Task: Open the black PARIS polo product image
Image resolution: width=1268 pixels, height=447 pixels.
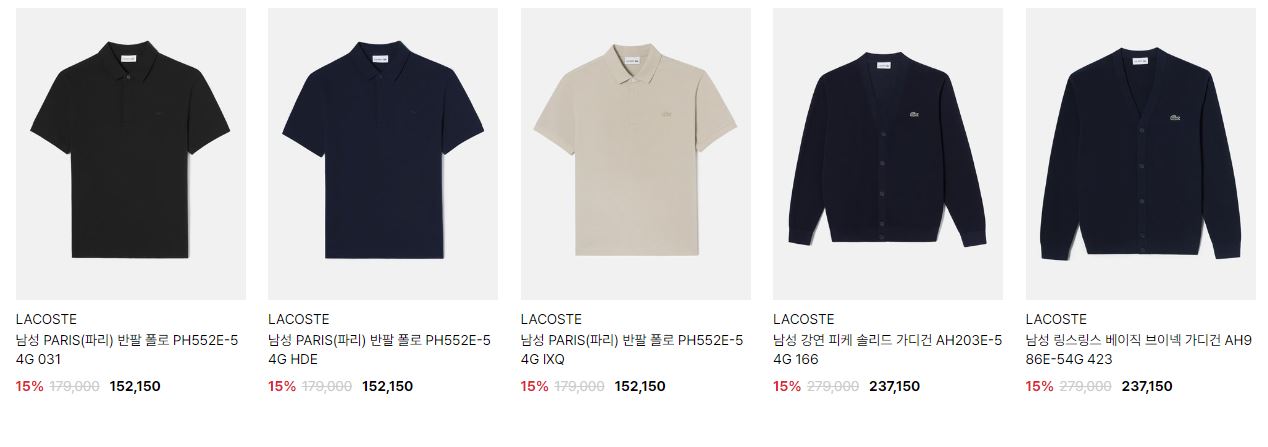Action: coord(131,154)
